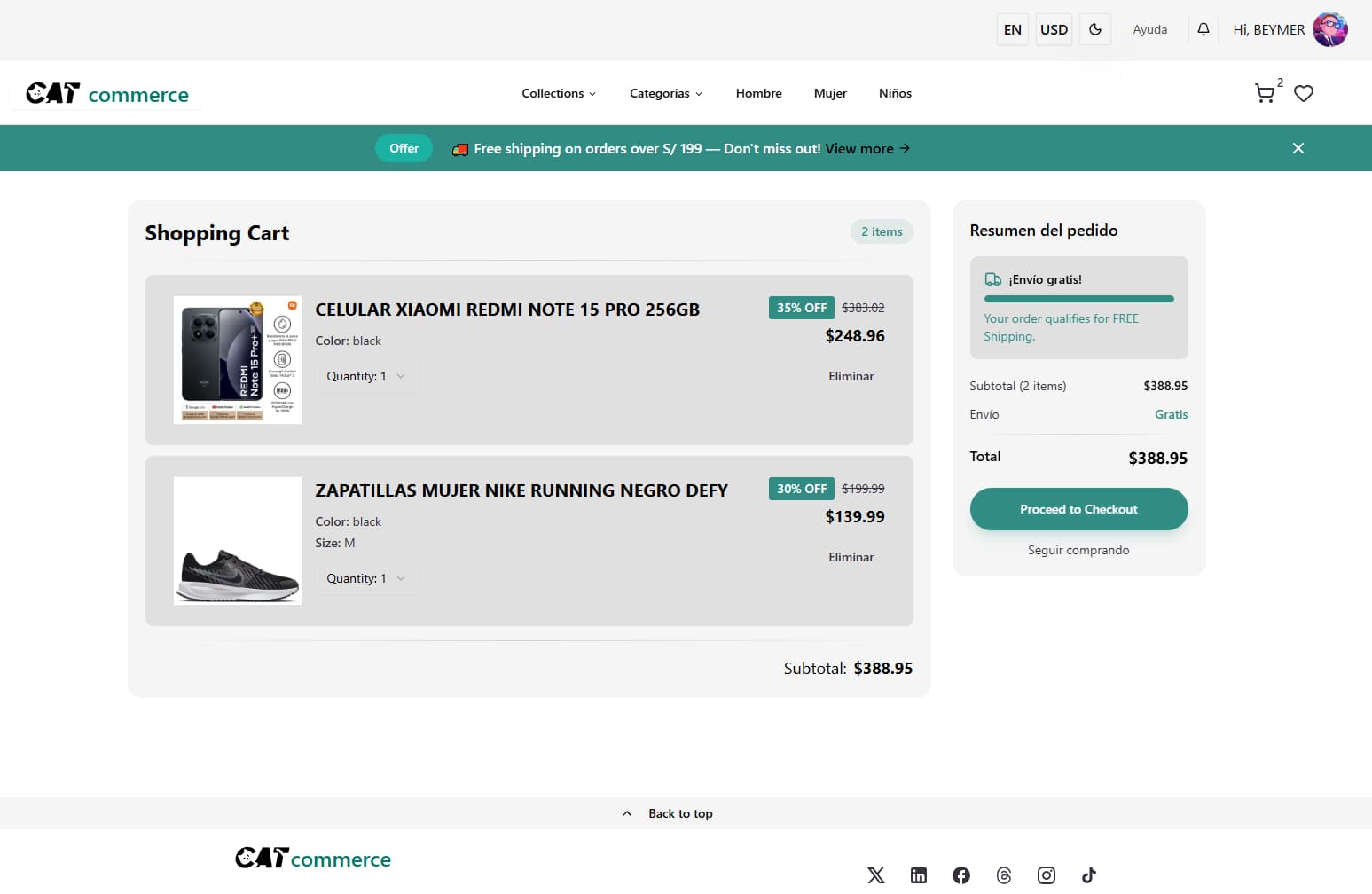
Task: Click the $383.02 crossed-out price
Action: 863,308
